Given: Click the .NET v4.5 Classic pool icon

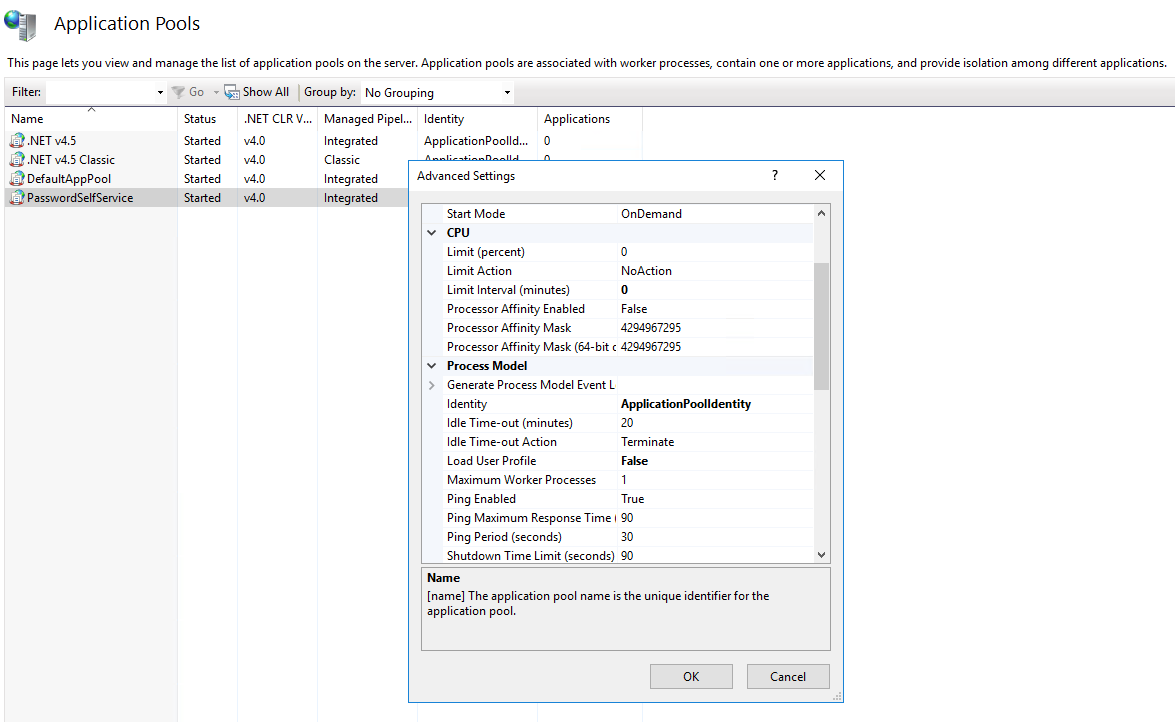Looking at the screenshot, I should [17, 160].
